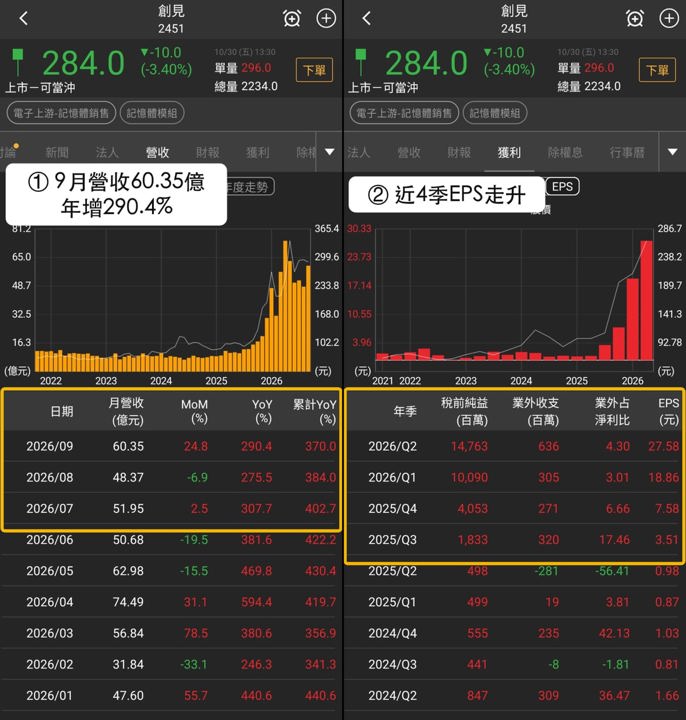Open 行事曆 tab on right screen
Screen dimensions: 686x720
[627, 152]
